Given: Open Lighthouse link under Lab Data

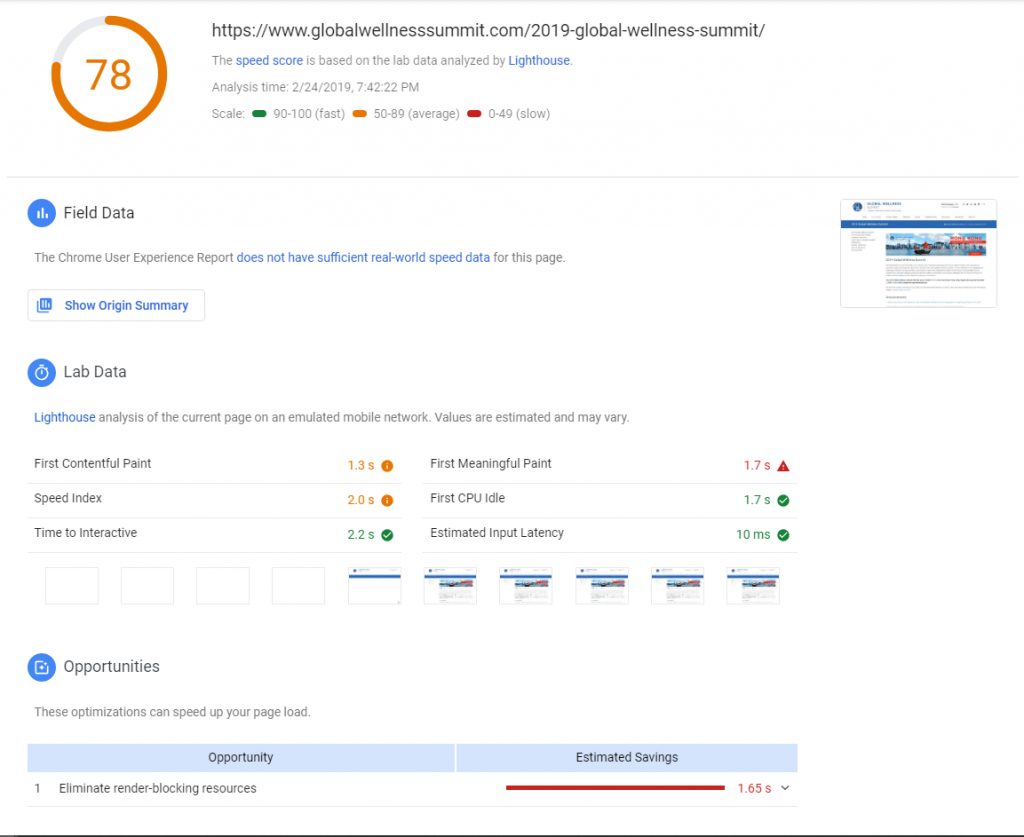Looking at the screenshot, I should [65, 417].
